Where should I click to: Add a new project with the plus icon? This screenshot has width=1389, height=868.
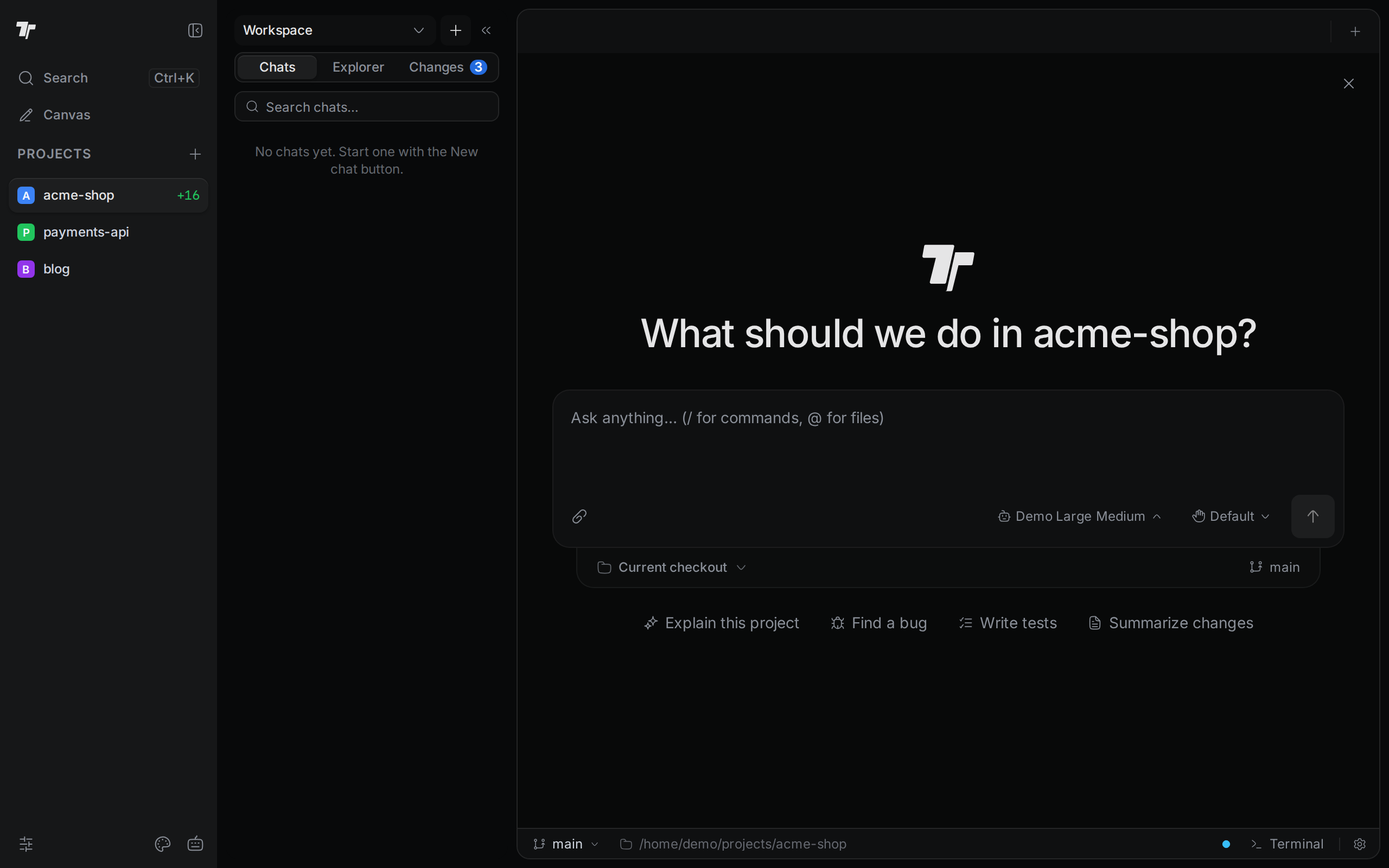[195, 154]
